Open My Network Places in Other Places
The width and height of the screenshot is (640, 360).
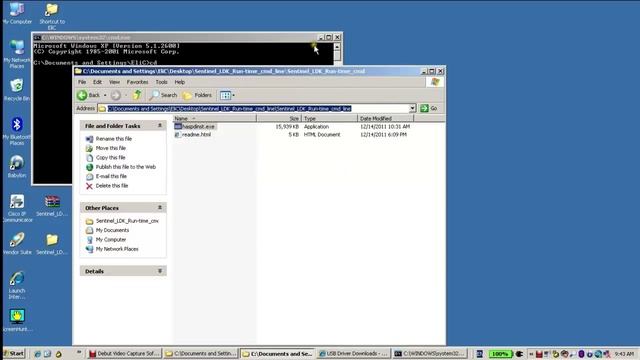click(x=117, y=249)
